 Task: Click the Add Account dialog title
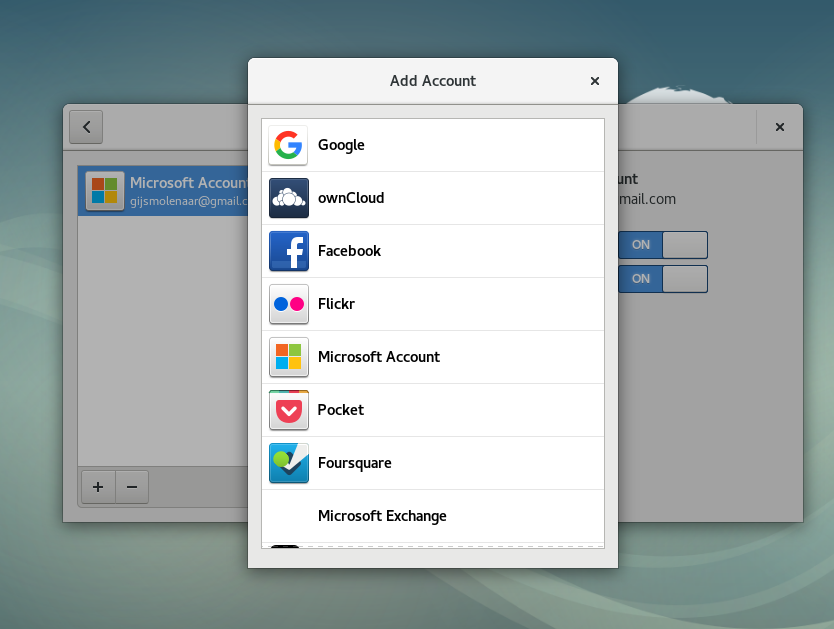tap(433, 81)
